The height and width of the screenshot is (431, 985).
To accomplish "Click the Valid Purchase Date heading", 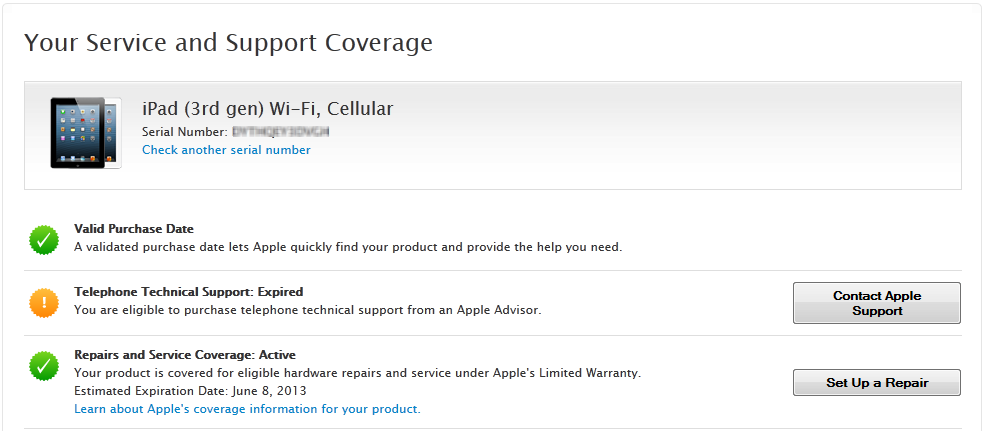I will (x=134, y=229).
